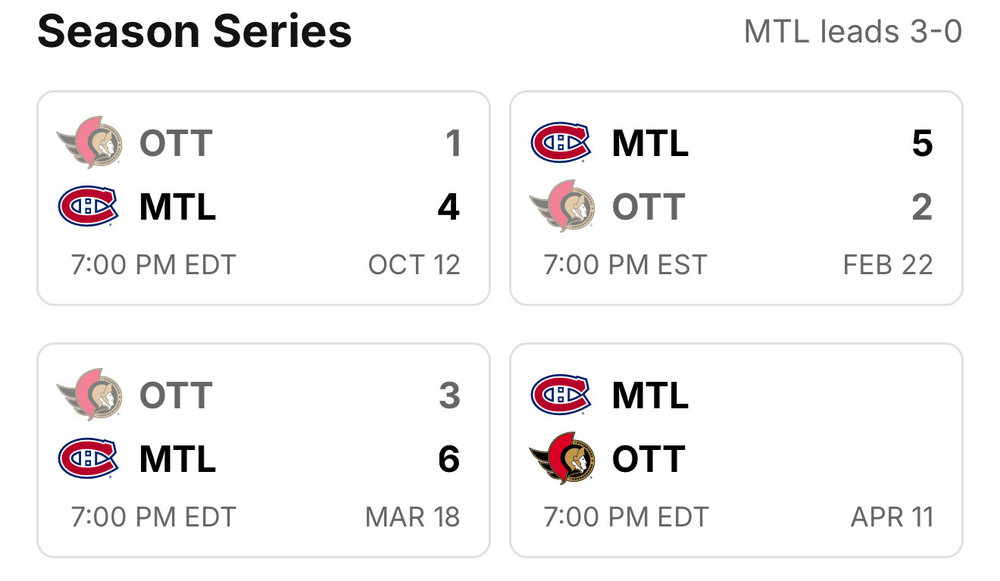Open the upcoming APR 11 game card
The image size is (1000, 581).
[736, 450]
